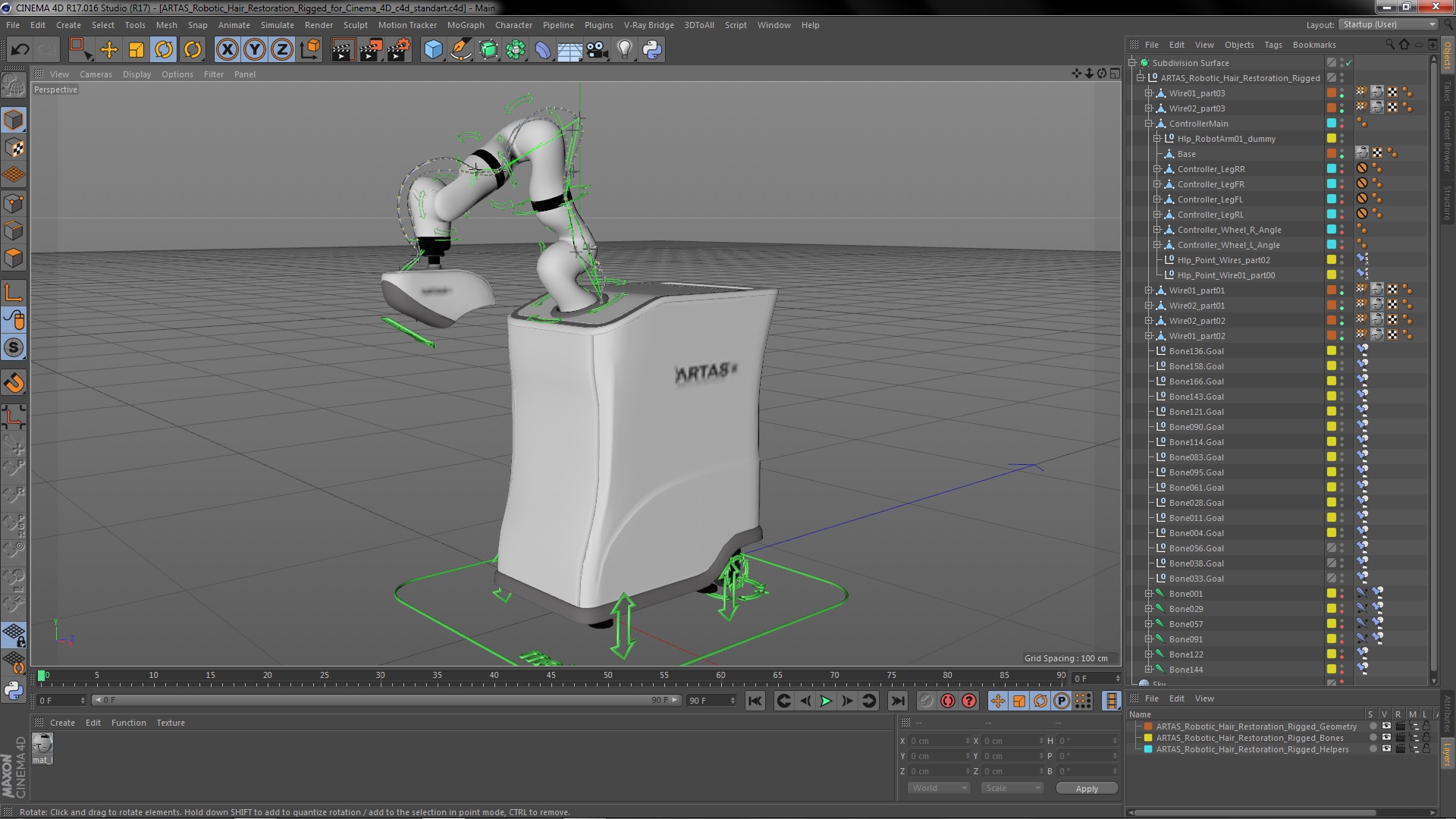Click the Undo arrow icon
Image resolution: width=1456 pixels, height=819 pixels.
20,50
